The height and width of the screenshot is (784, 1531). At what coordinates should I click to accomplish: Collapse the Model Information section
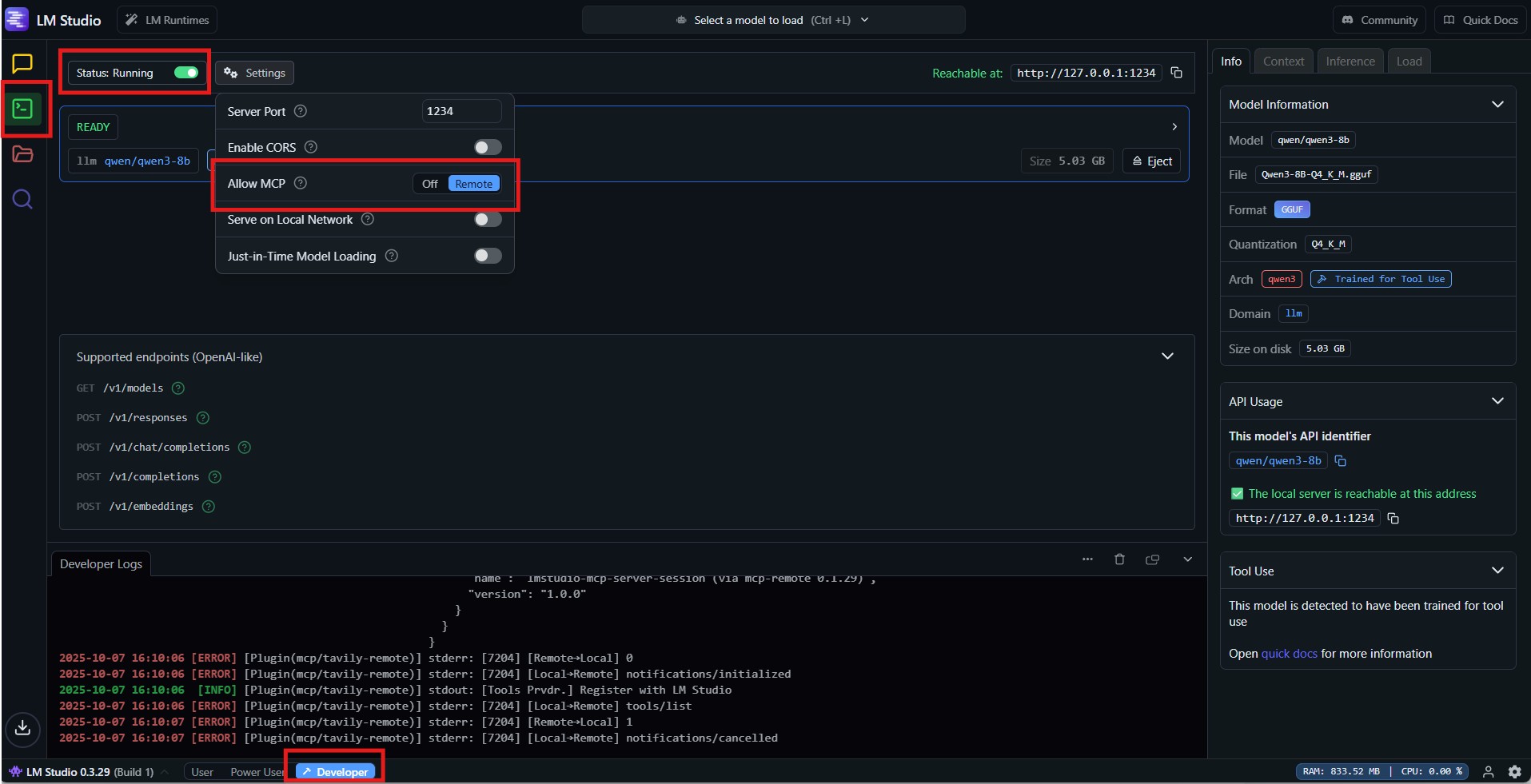click(1497, 105)
